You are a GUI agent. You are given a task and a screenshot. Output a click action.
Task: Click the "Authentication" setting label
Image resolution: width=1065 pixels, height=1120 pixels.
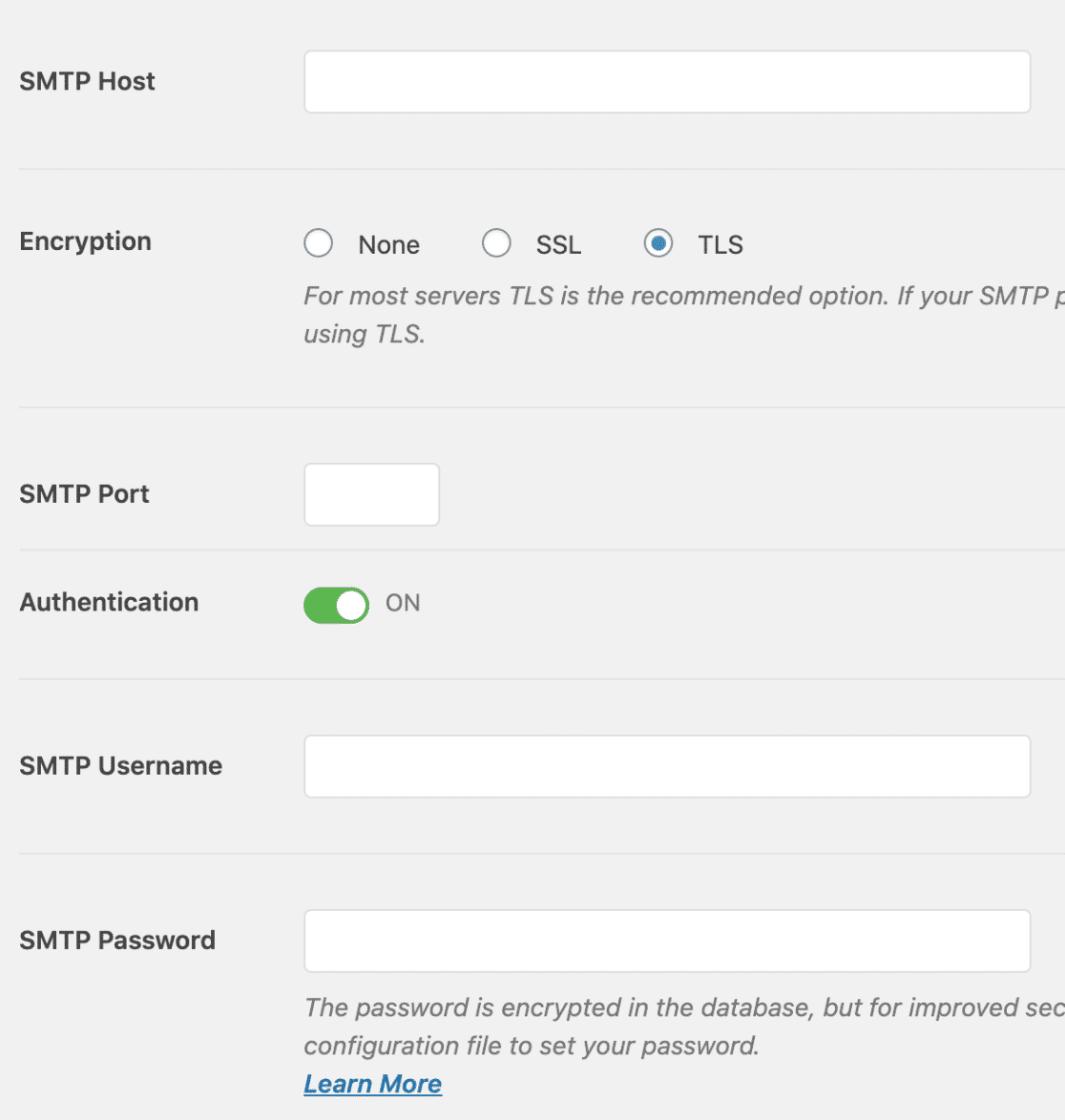coord(109,602)
